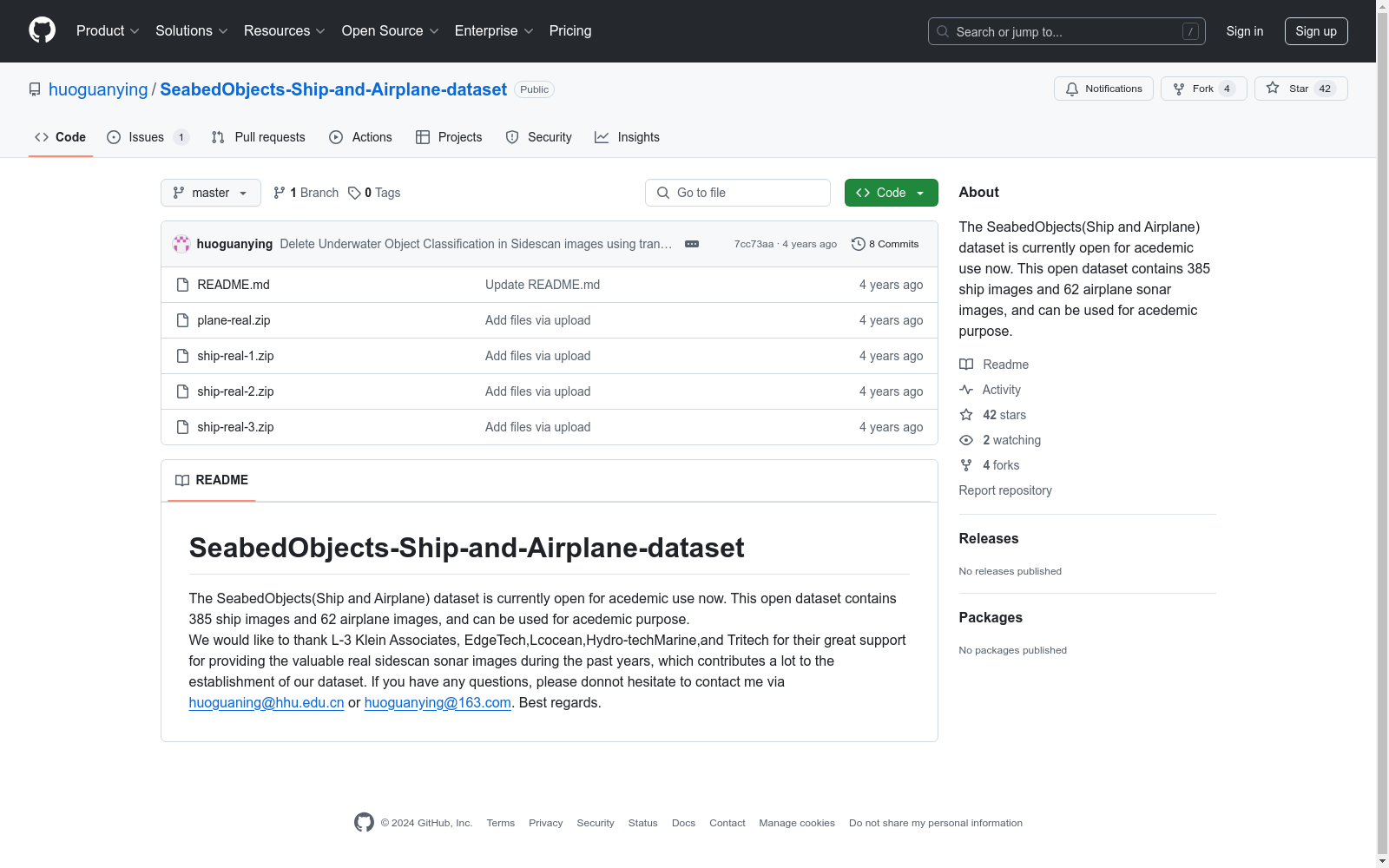
Task: Open the Insights tab
Action: point(627,137)
